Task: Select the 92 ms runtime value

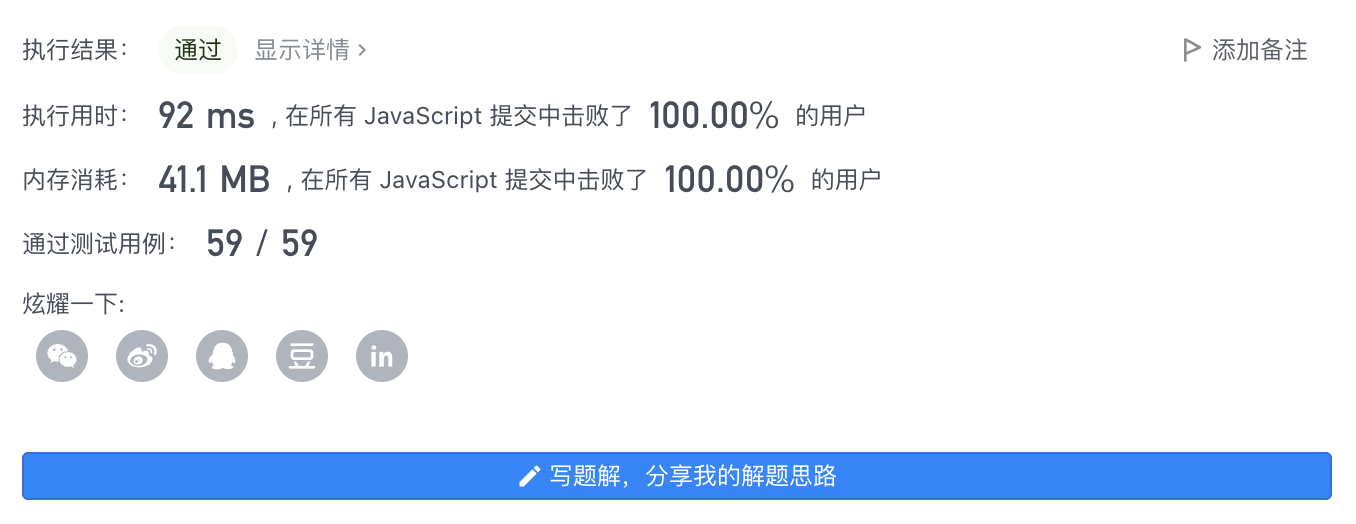Action: pyautogui.click(x=206, y=116)
